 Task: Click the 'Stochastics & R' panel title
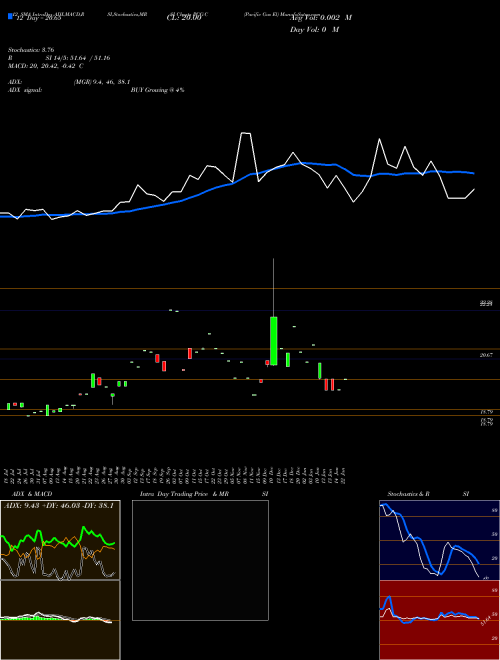(409, 494)
